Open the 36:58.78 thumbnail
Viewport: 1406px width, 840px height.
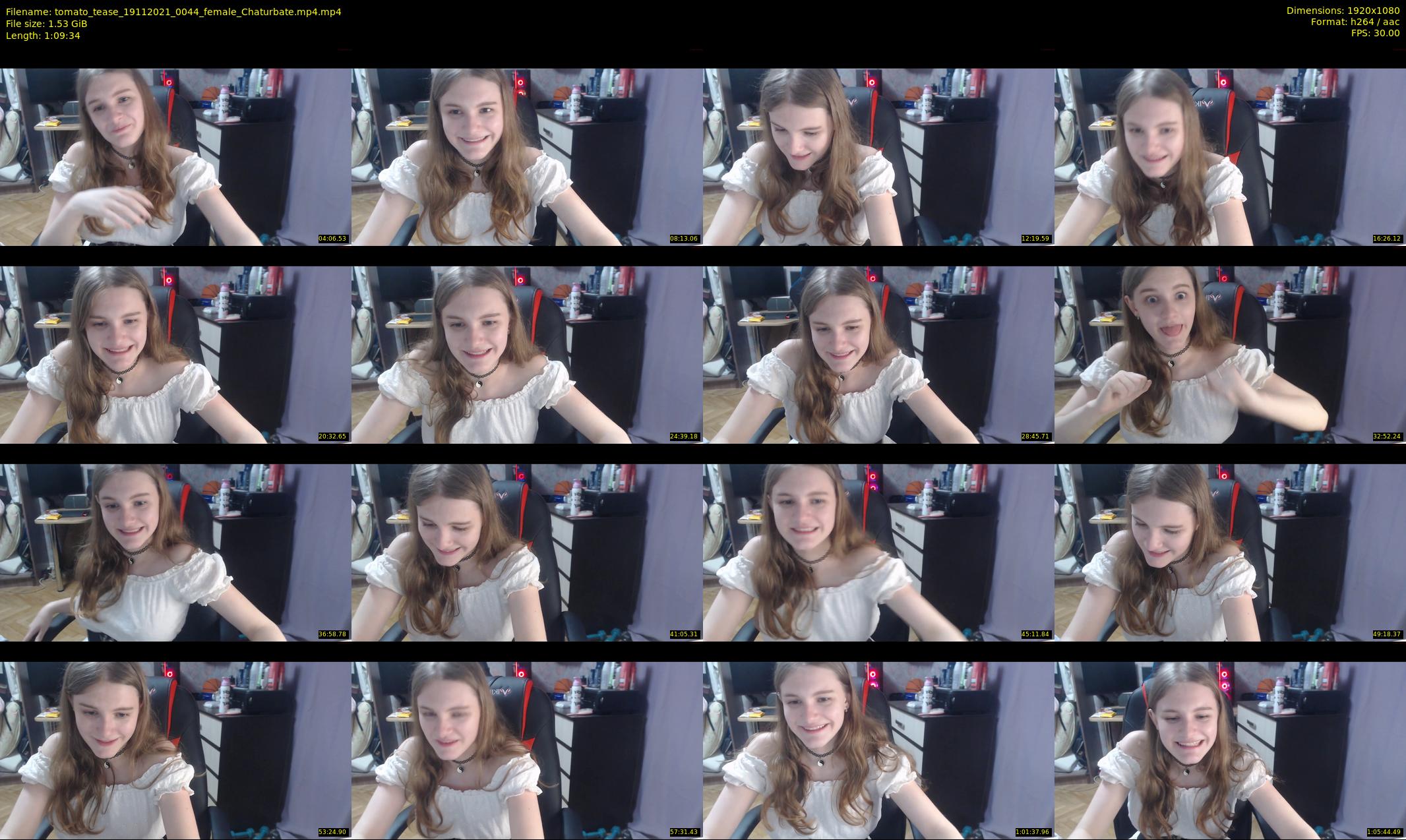click(175, 553)
